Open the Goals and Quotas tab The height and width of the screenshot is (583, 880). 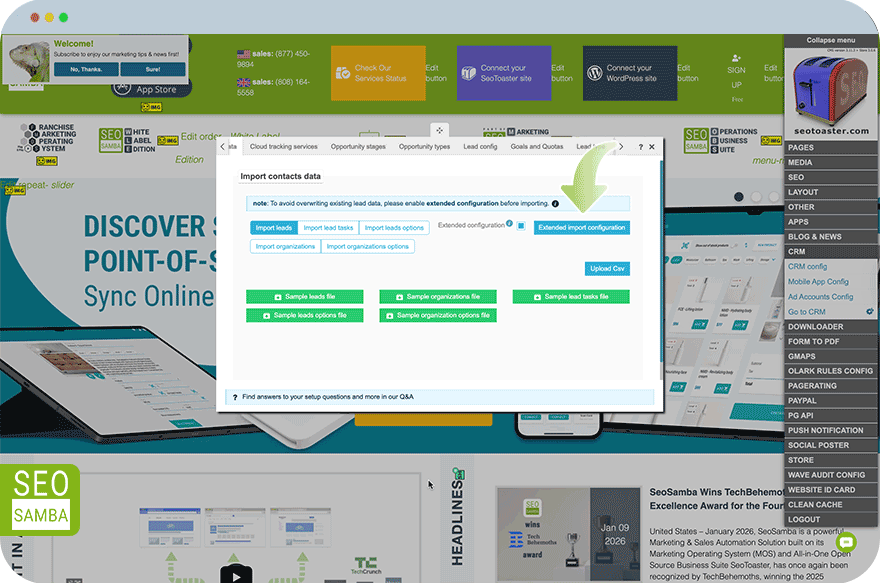tap(537, 146)
